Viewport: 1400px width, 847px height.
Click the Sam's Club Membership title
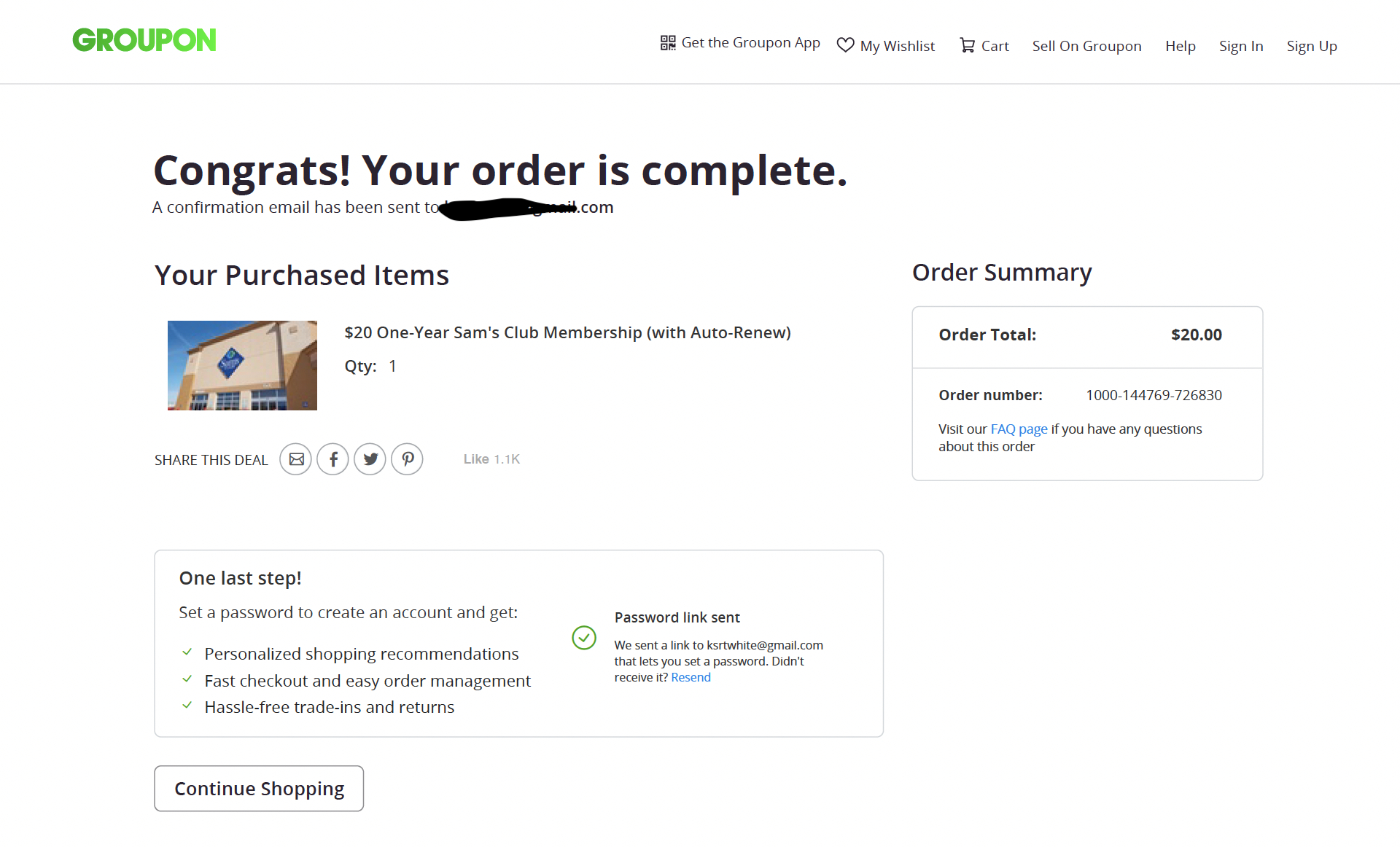click(x=567, y=332)
